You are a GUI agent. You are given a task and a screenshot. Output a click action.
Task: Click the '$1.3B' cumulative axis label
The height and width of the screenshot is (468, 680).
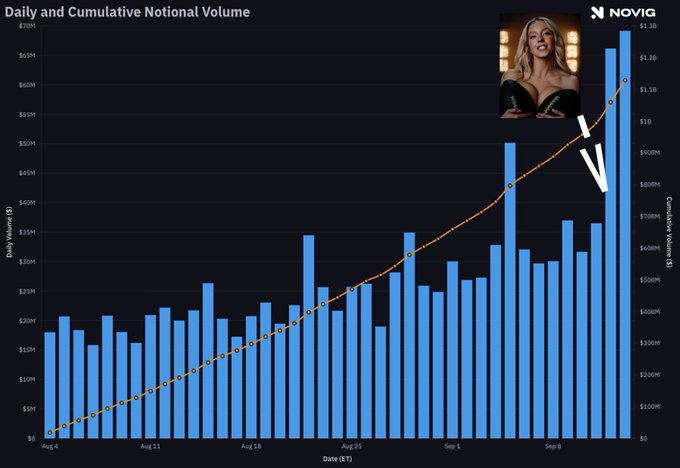point(648,26)
